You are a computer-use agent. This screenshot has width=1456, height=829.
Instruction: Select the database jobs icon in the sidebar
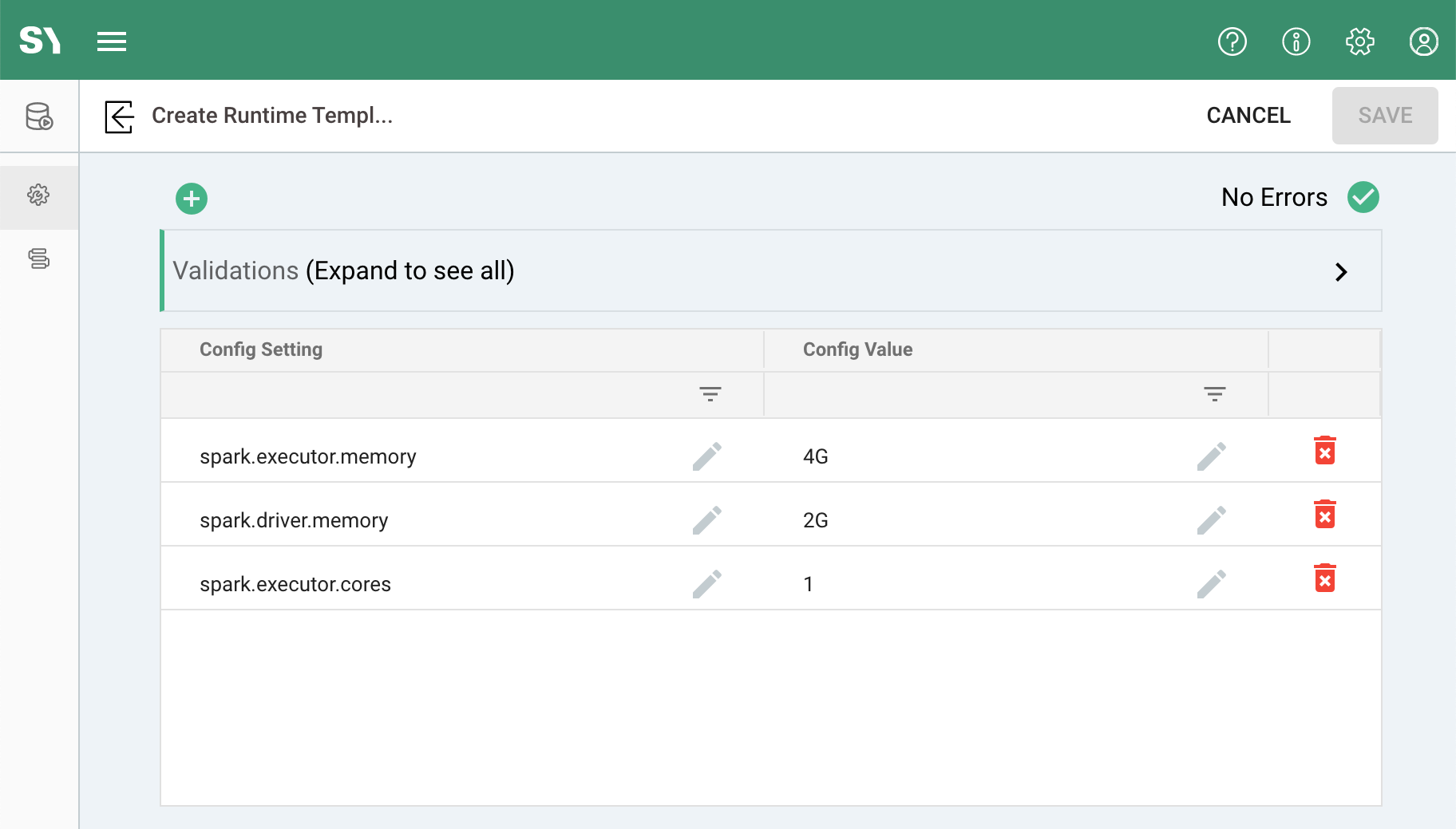coord(38,116)
